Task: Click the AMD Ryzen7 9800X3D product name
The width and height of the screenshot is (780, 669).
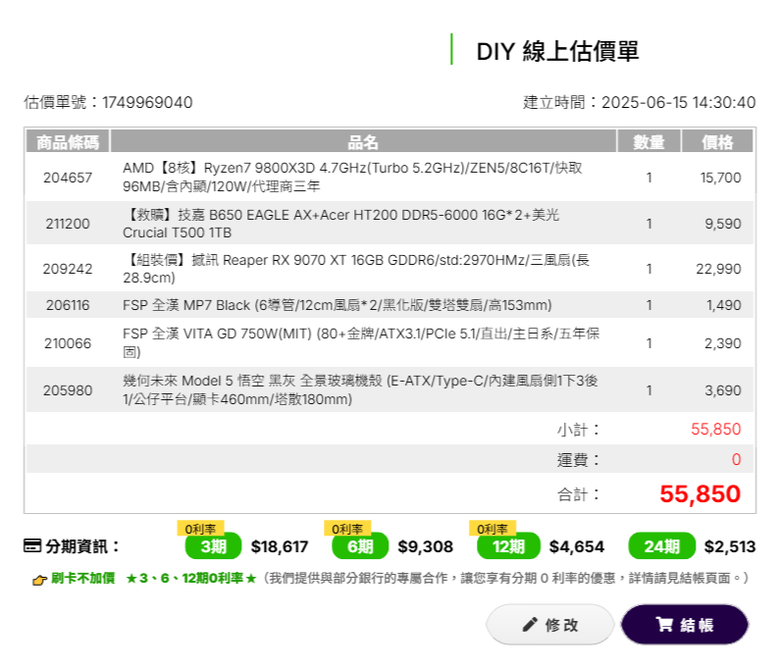Action: (x=352, y=177)
